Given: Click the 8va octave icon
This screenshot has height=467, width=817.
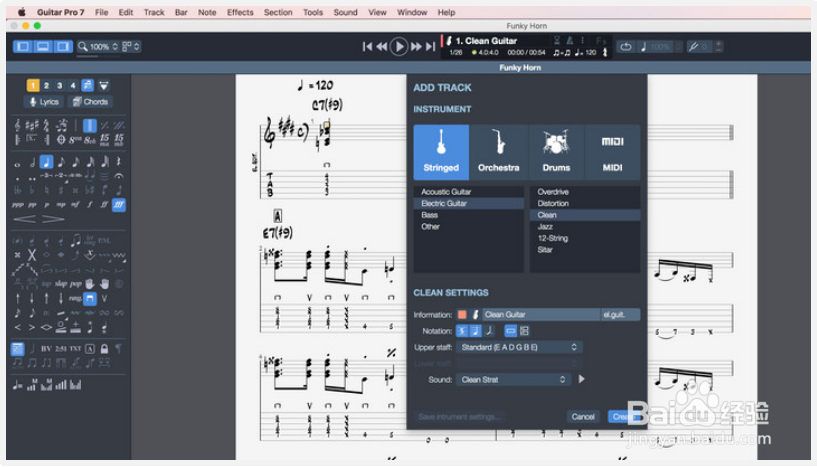Looking at the screenshot, I should (76, 140).
